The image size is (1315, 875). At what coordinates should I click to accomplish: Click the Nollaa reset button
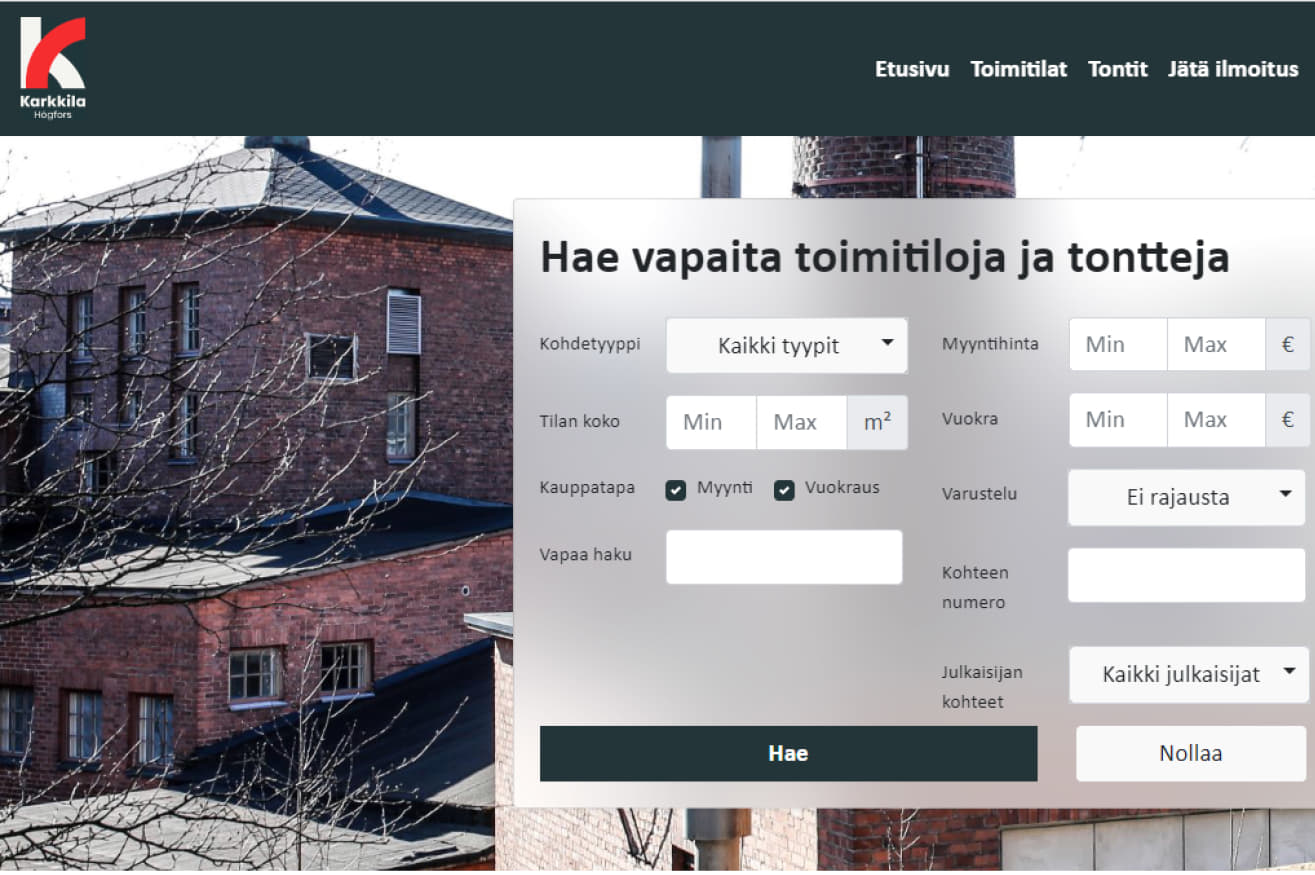point(1190,754)
